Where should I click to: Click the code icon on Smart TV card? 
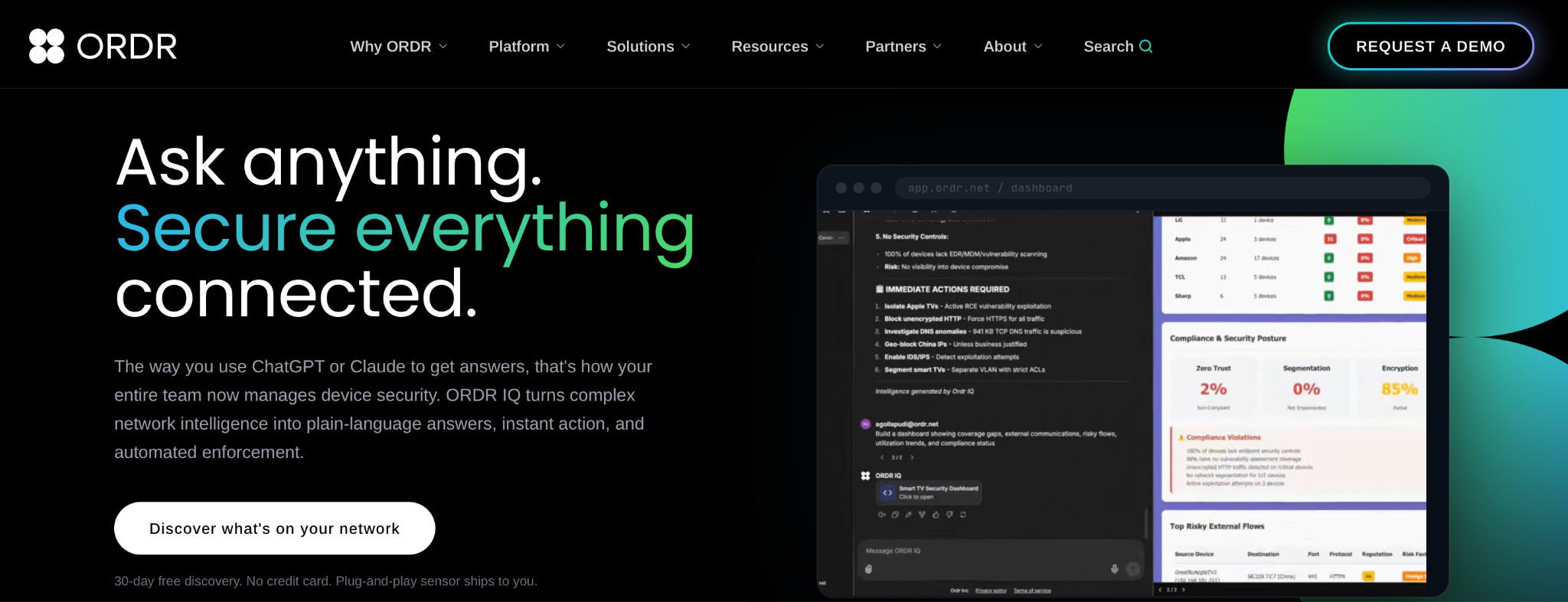pyautogui.click(x=887, y=492)
